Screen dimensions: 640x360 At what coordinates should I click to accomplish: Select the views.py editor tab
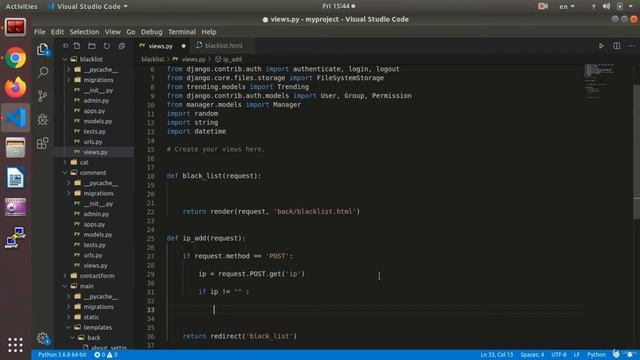click(x=160, y=46)
